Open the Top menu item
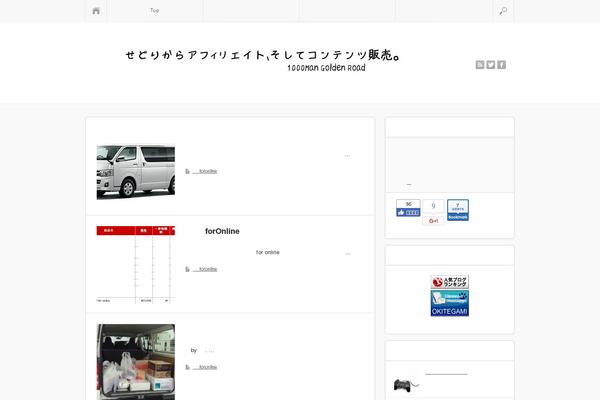Viewport: 600px width, 400px height. tap(155, 10)
